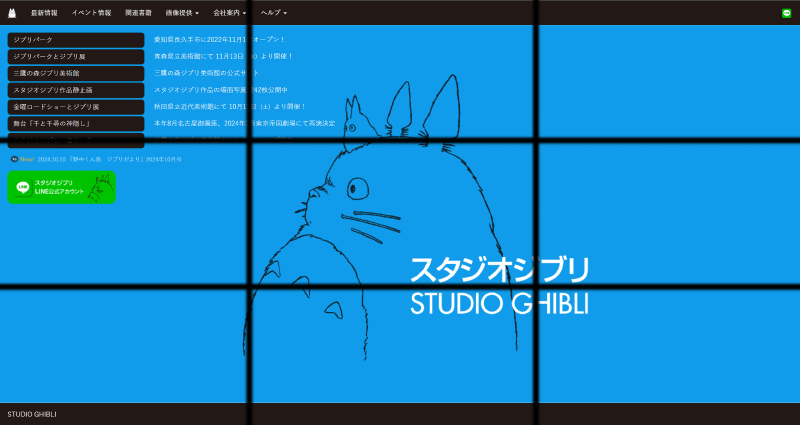Click the text starting with 秋田県立近代美術館にて
800x425 pixels.
tap(230, 107)
